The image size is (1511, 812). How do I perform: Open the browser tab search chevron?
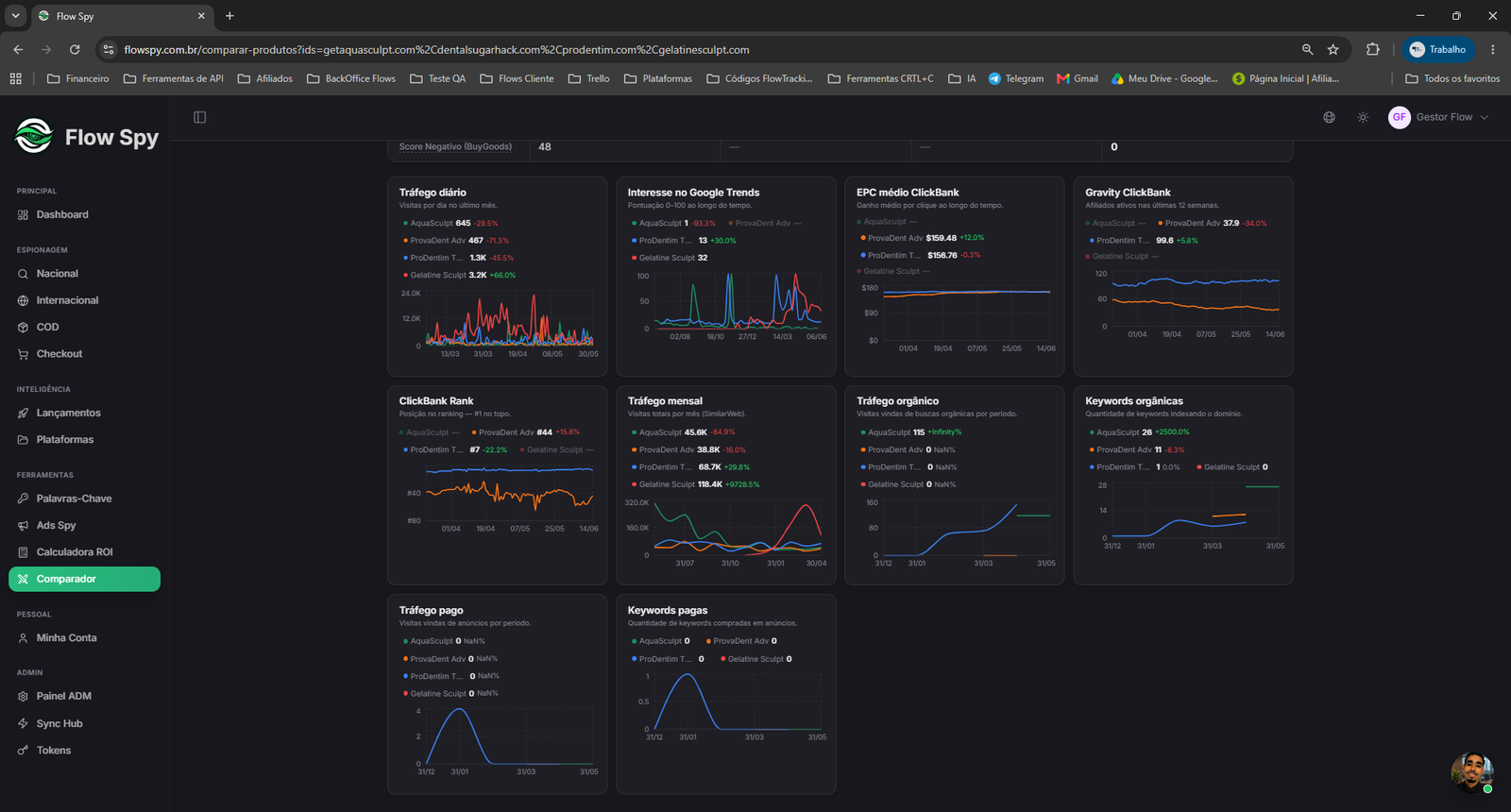(16, 16)
